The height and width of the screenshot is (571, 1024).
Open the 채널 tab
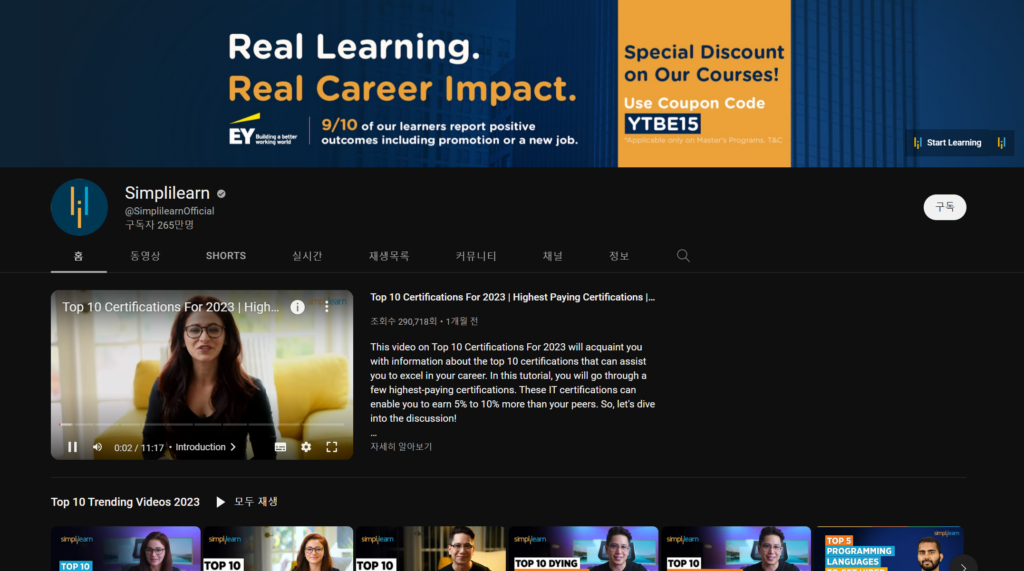[552, 256]
